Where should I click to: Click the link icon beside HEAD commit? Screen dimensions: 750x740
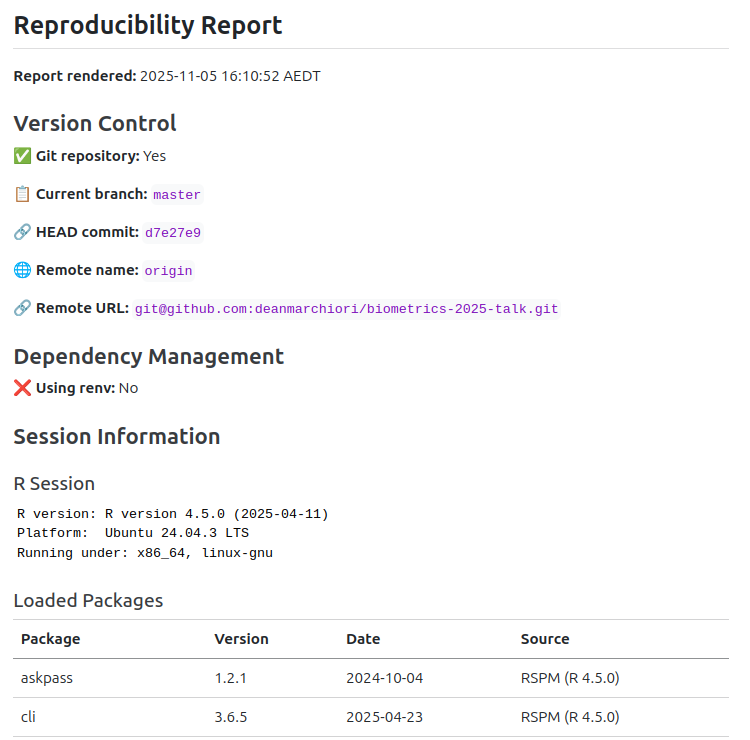[22, 232]
